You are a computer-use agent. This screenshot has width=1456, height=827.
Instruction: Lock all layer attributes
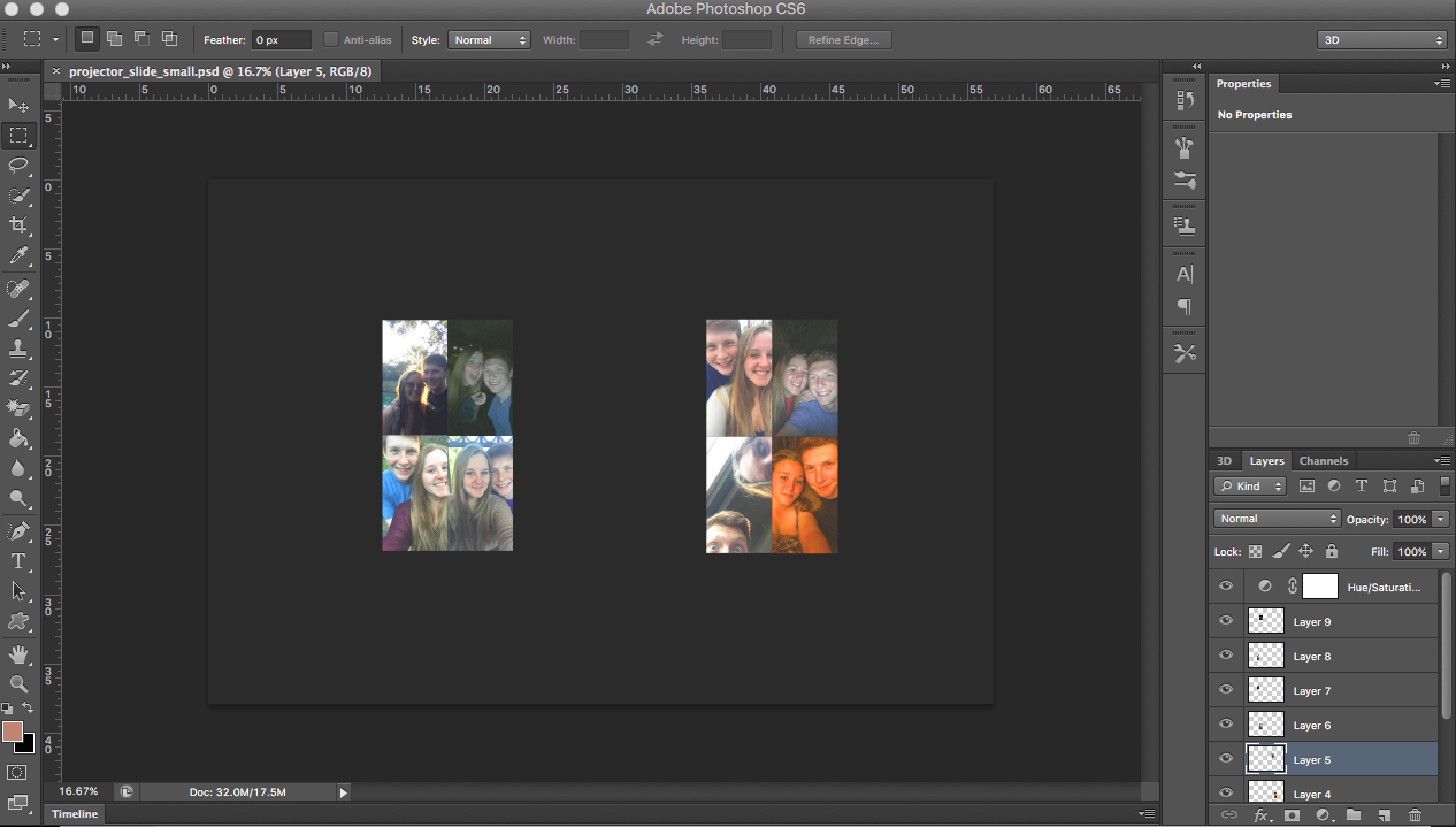coord(1332,551)
